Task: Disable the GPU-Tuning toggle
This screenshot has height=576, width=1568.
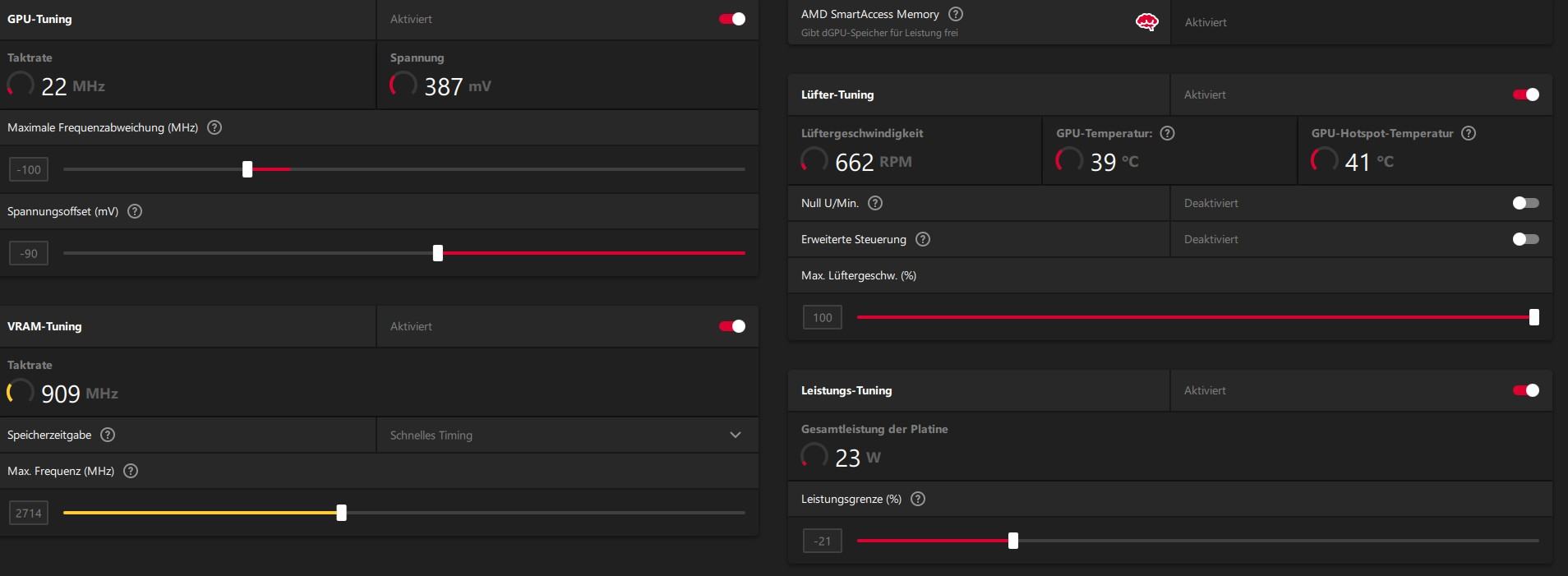Action: point(731,19)
